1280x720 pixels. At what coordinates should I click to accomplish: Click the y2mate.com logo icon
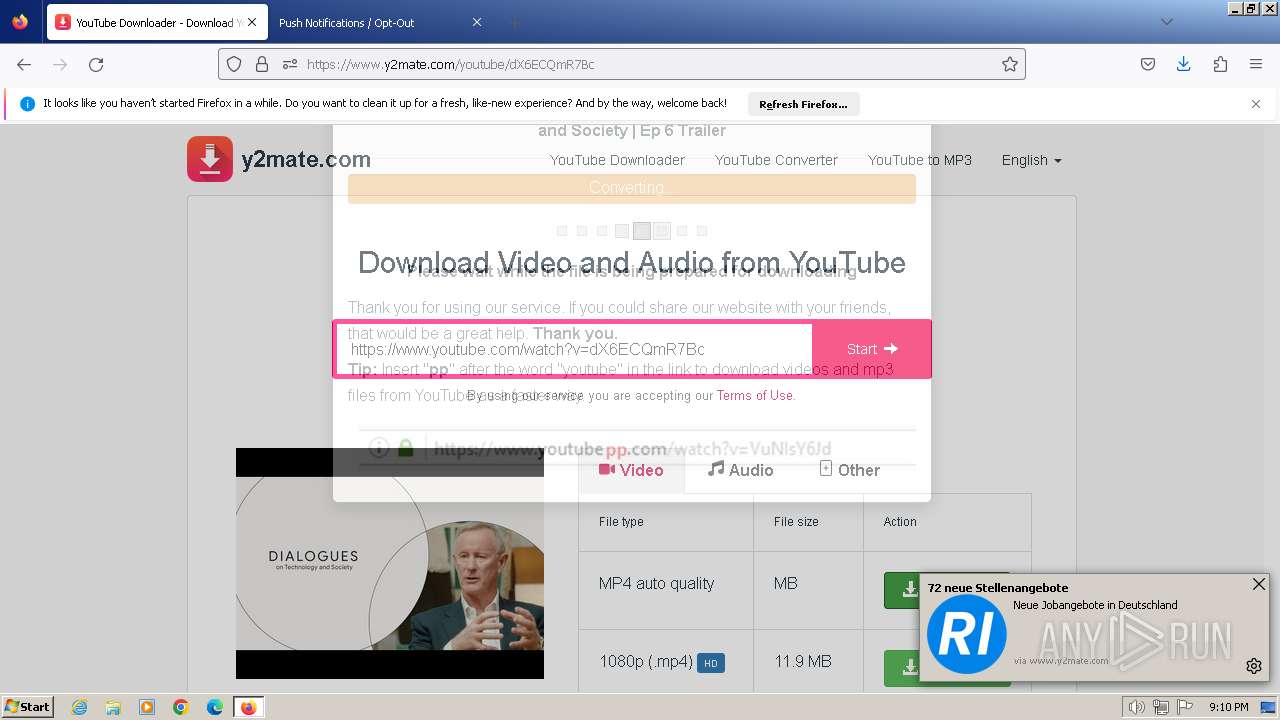[210, 159]
